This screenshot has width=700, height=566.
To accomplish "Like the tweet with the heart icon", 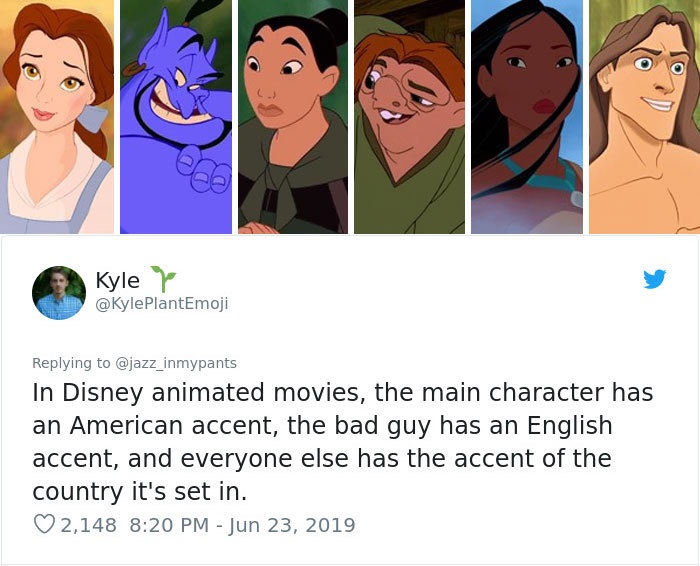I will [x=43, y=524].
